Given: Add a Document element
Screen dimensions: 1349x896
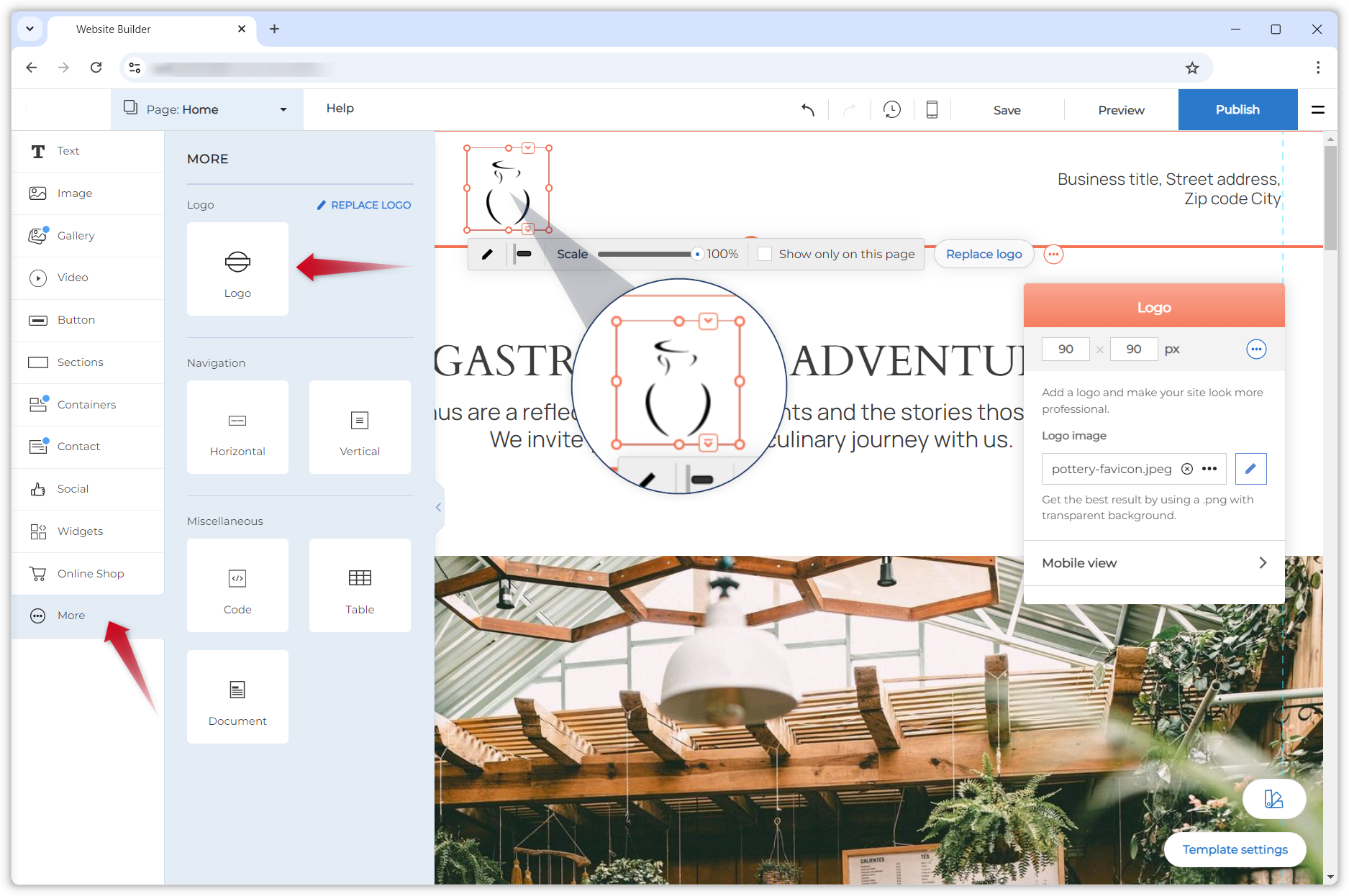Looking at the screenshot, I should (x=237, y=696).
